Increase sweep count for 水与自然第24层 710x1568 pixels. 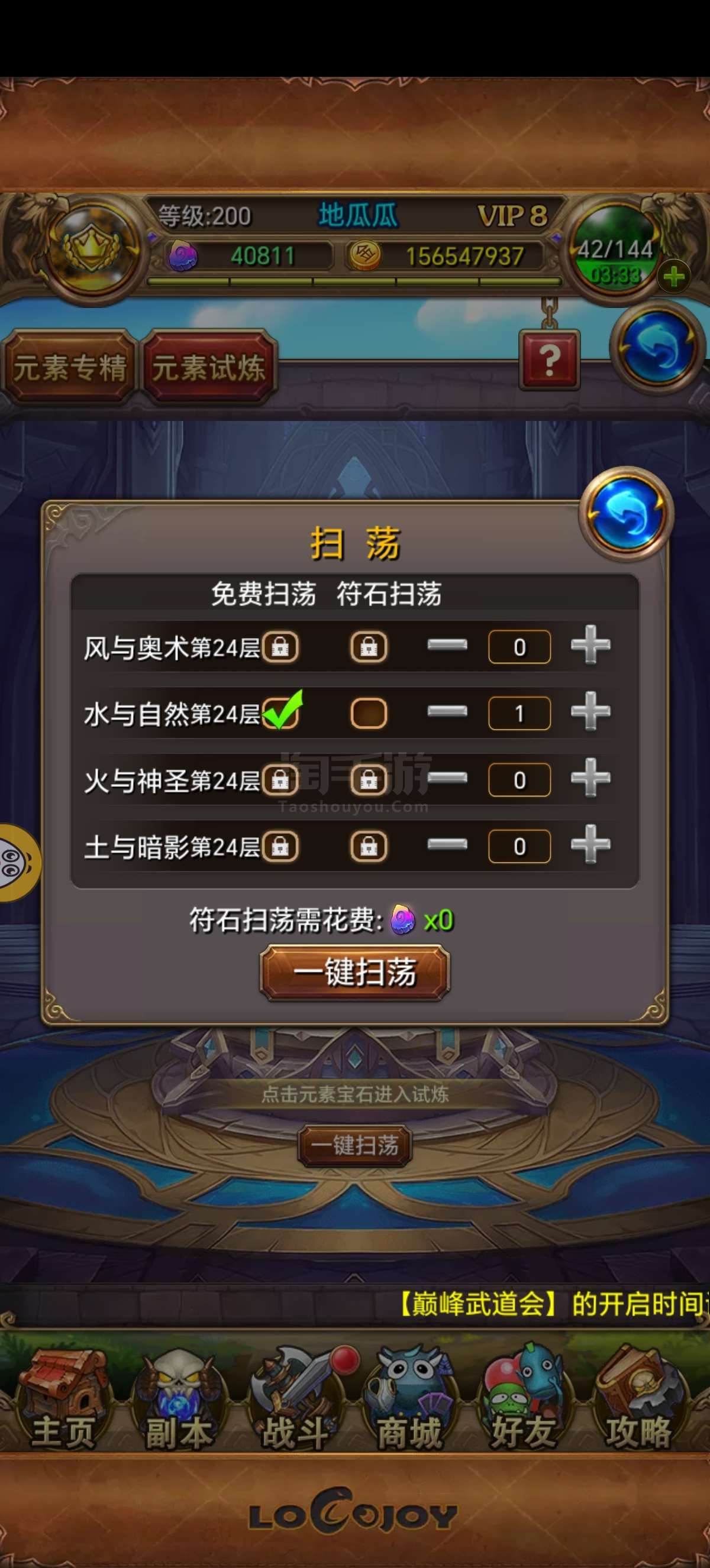590,711
